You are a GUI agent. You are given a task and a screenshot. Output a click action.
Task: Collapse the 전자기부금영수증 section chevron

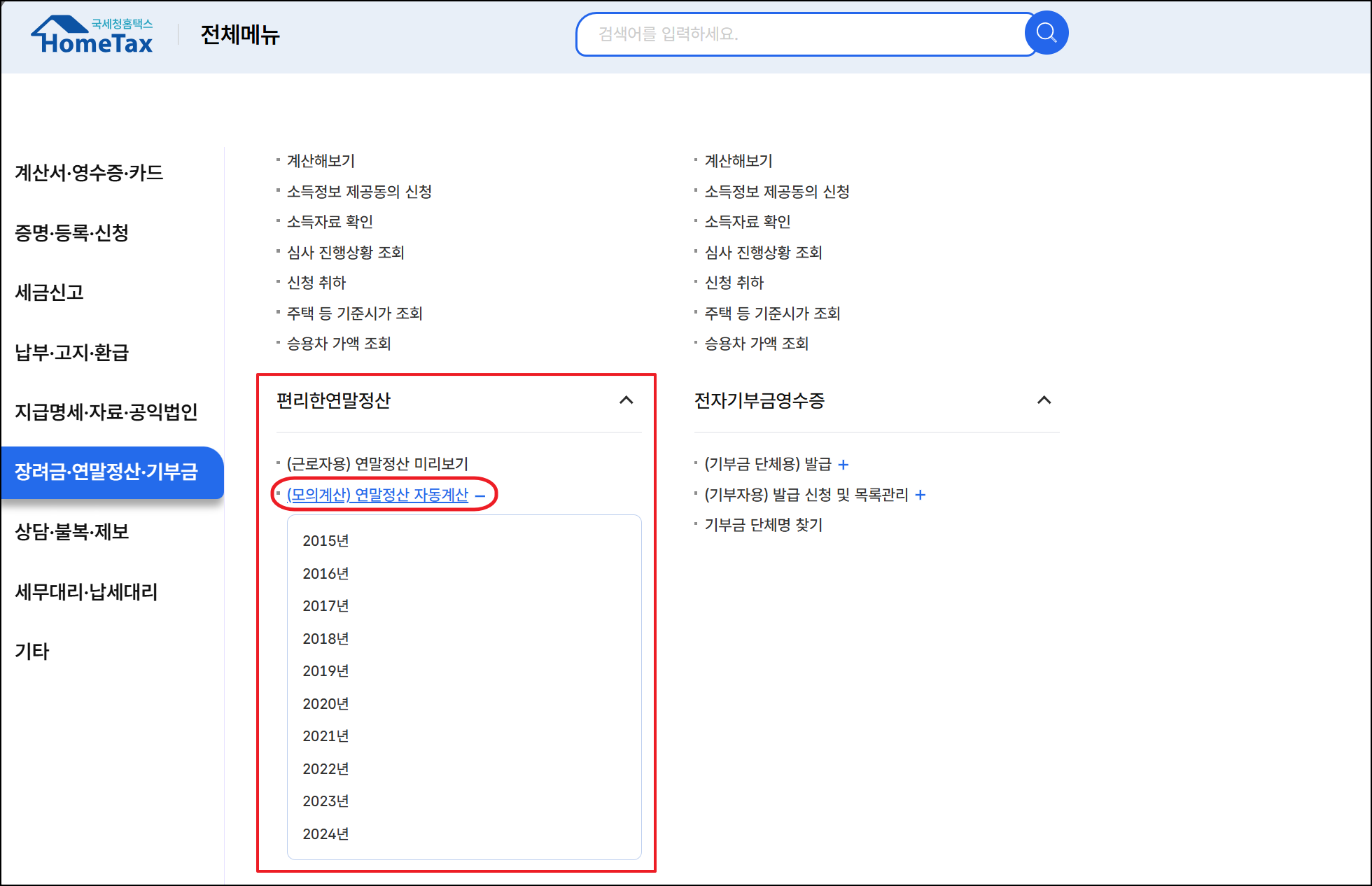[x=1044, y=400]
